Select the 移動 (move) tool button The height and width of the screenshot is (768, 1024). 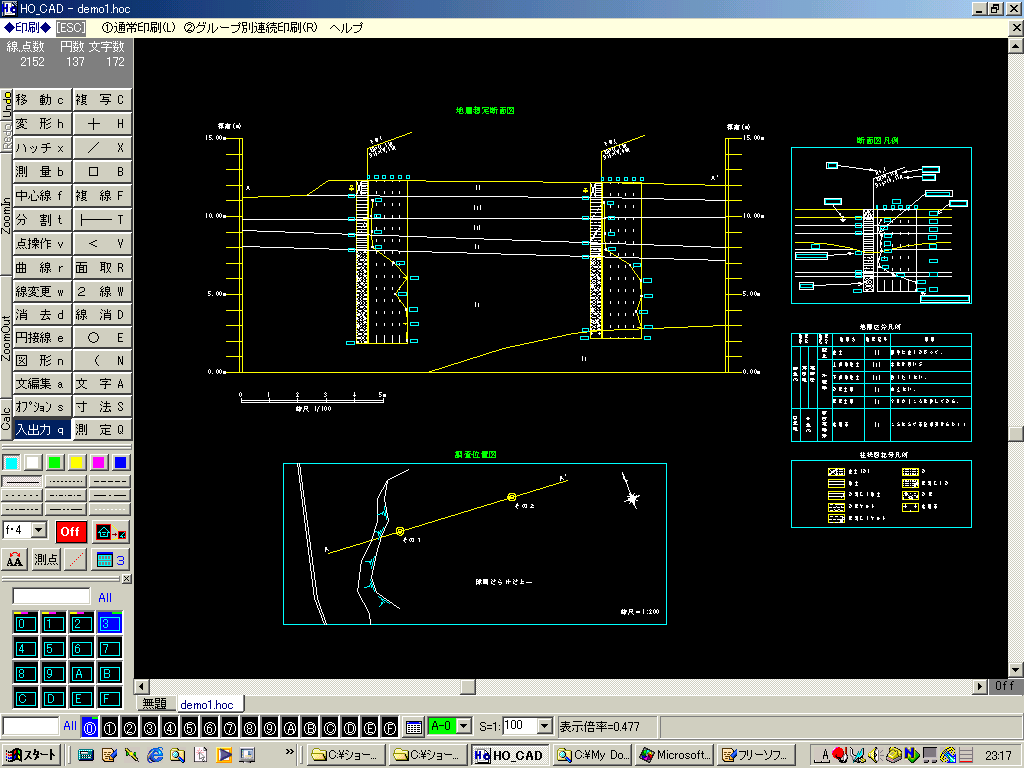pyautogui.click(x=42, y=100)
